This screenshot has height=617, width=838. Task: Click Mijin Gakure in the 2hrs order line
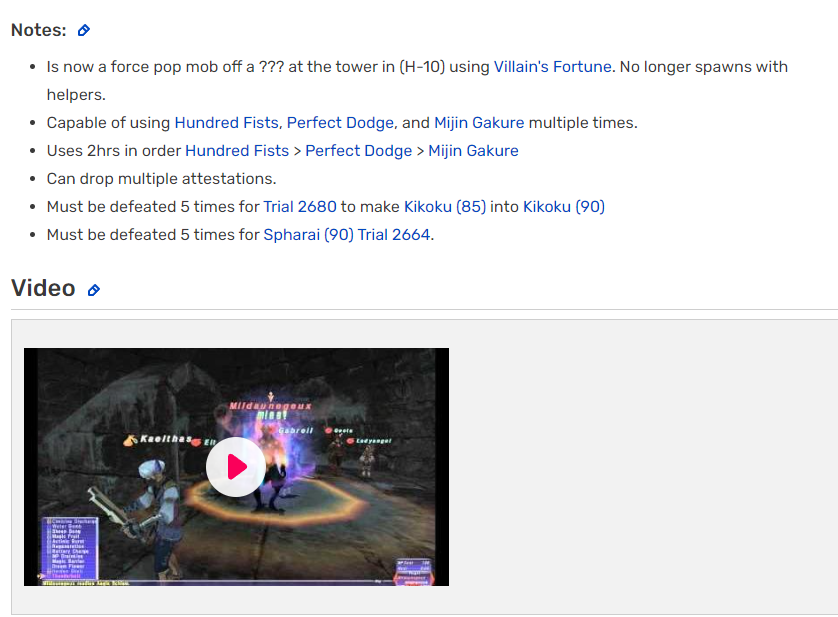coord(473,151)
